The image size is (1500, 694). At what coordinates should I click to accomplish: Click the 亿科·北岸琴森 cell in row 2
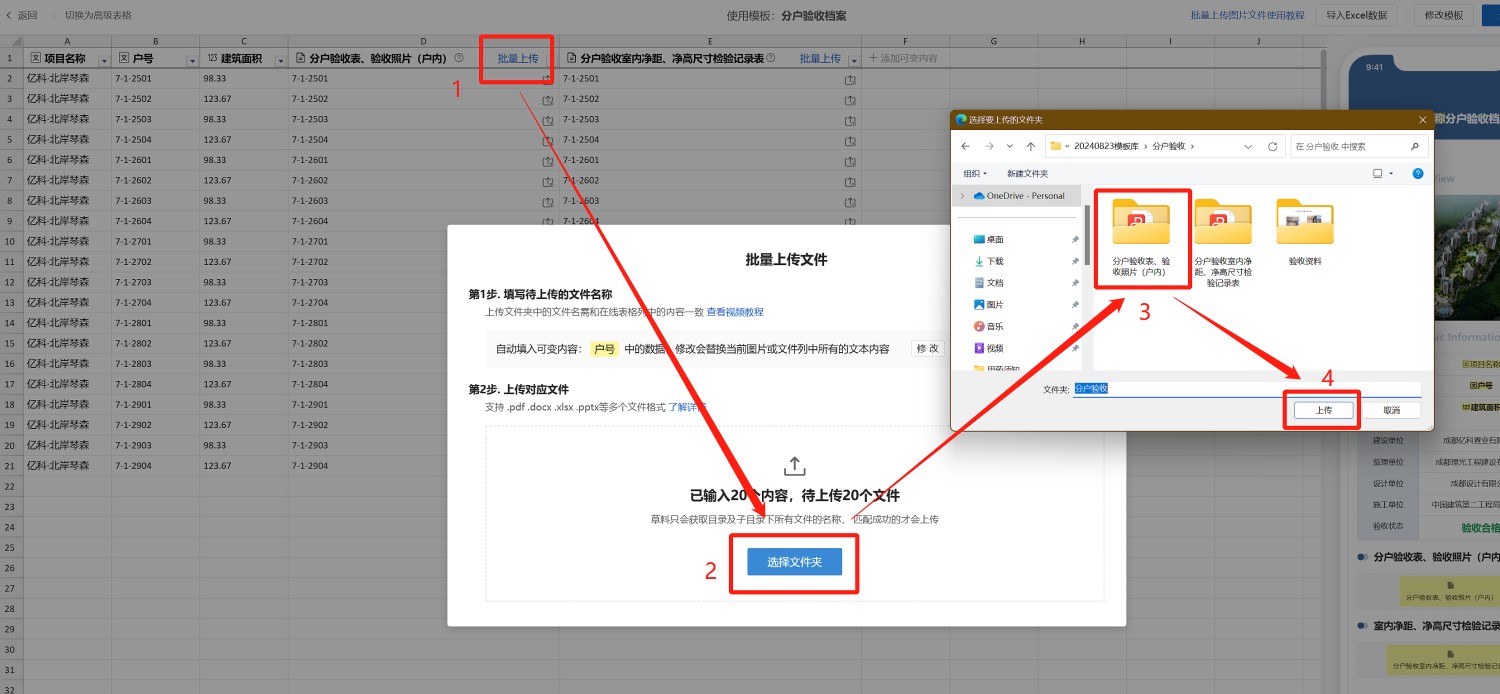(x=67, y=79)
